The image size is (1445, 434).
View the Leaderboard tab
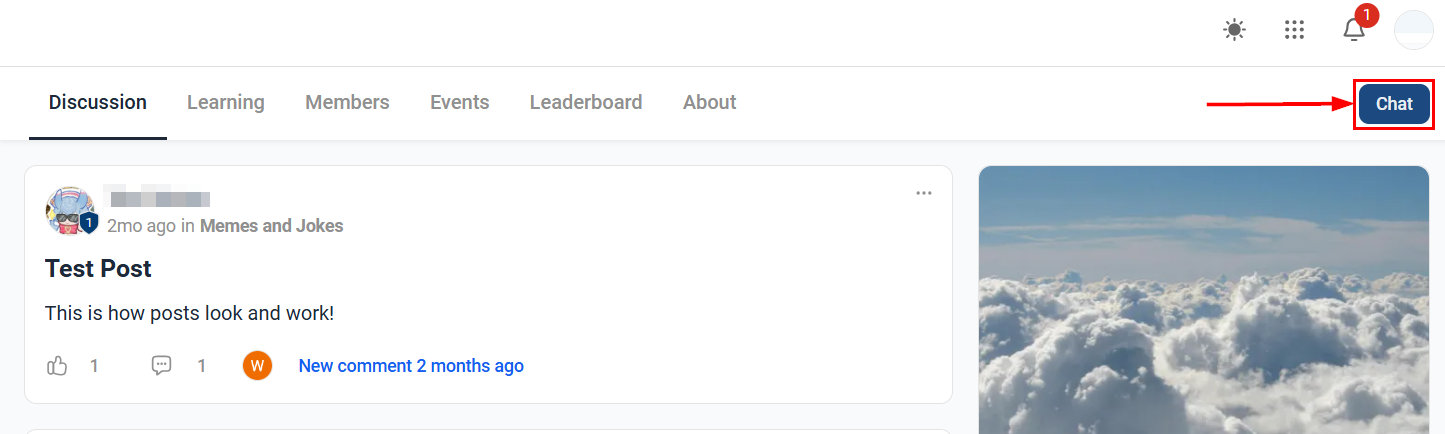(586, 102)
